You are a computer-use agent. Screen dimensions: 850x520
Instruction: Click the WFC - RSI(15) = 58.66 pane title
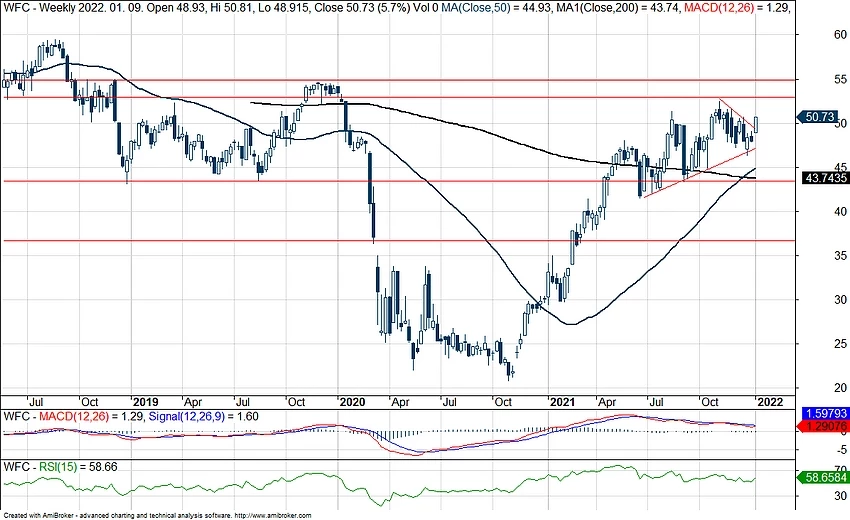tap(60, 467)
